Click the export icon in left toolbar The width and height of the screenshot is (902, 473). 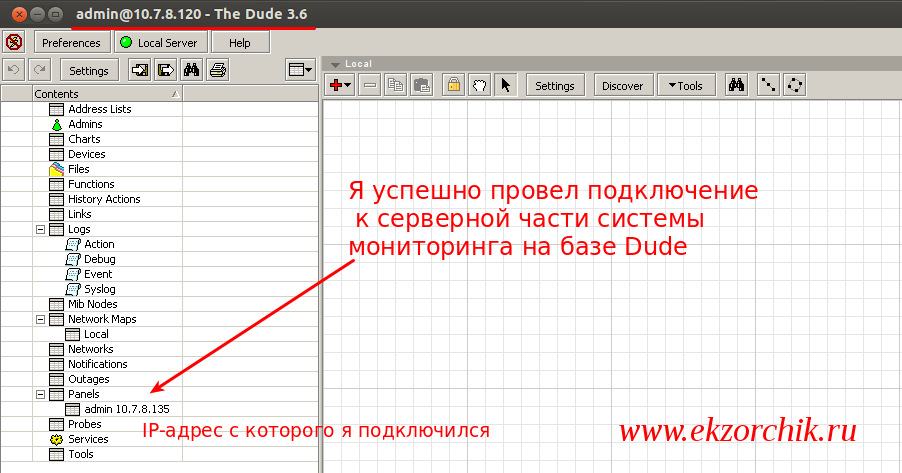point(166,70)
